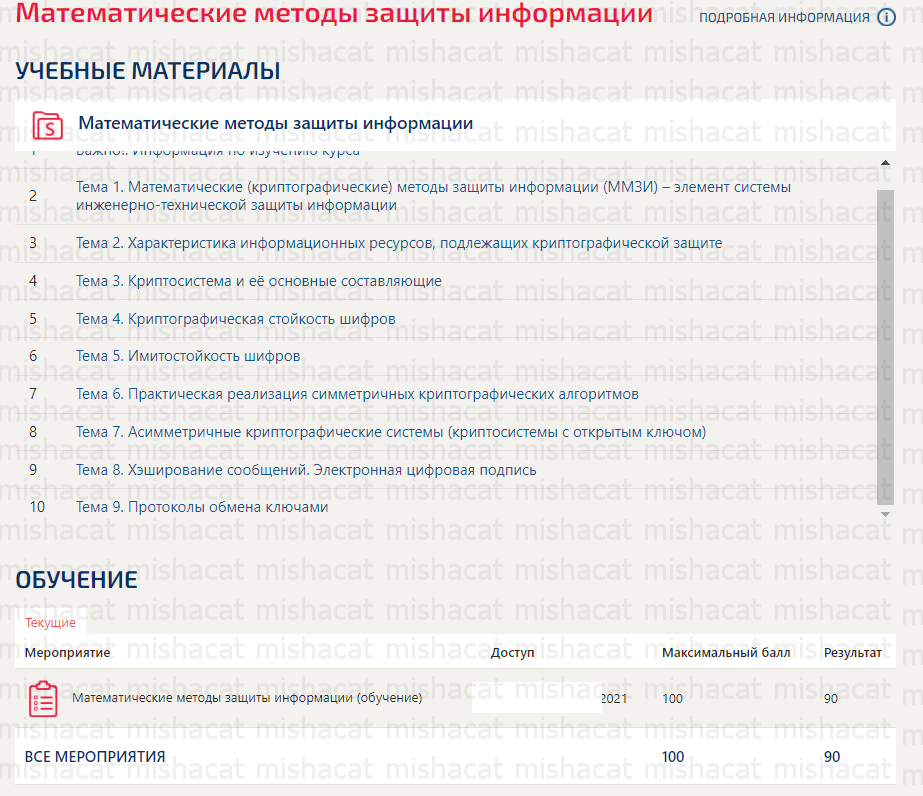Viewport: 923px width, 796px height.
Task: Open Тема 4 Криптографическая стойкость шифров
Action: (x=235, y=319)
